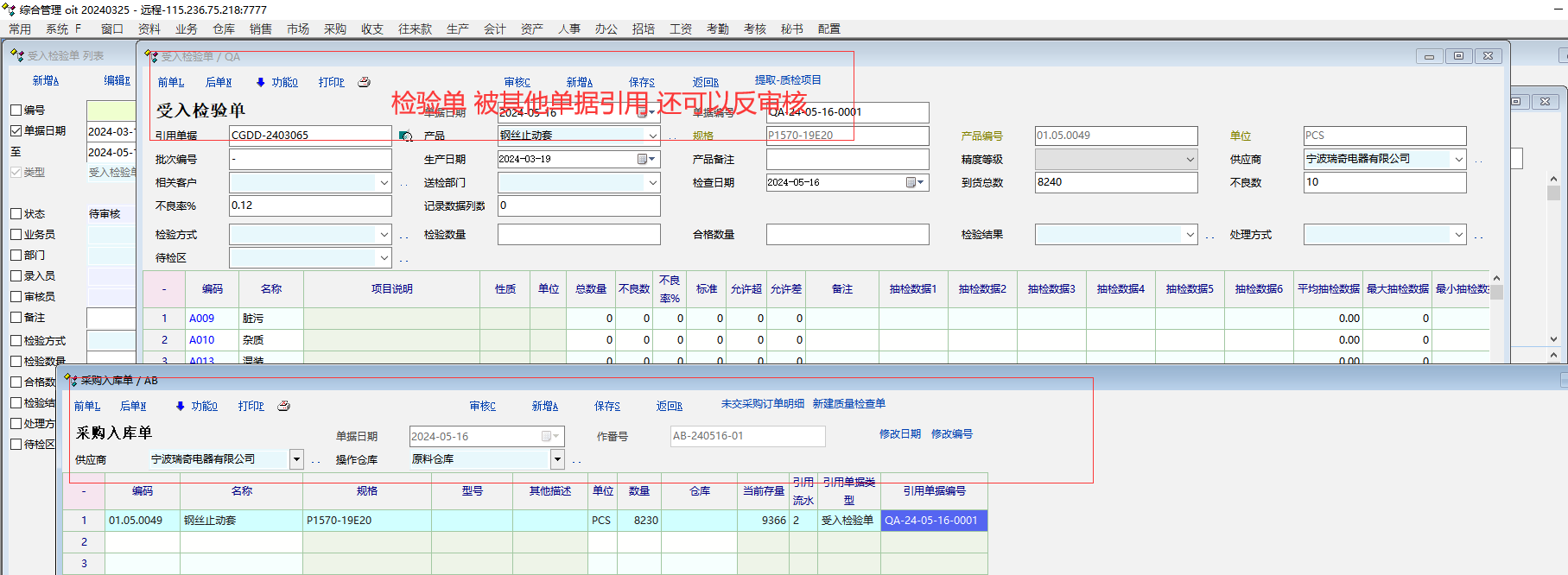Click 审核 button in 受入检验单 toolbar
1568x575 pixels.
tap(517, 82)
